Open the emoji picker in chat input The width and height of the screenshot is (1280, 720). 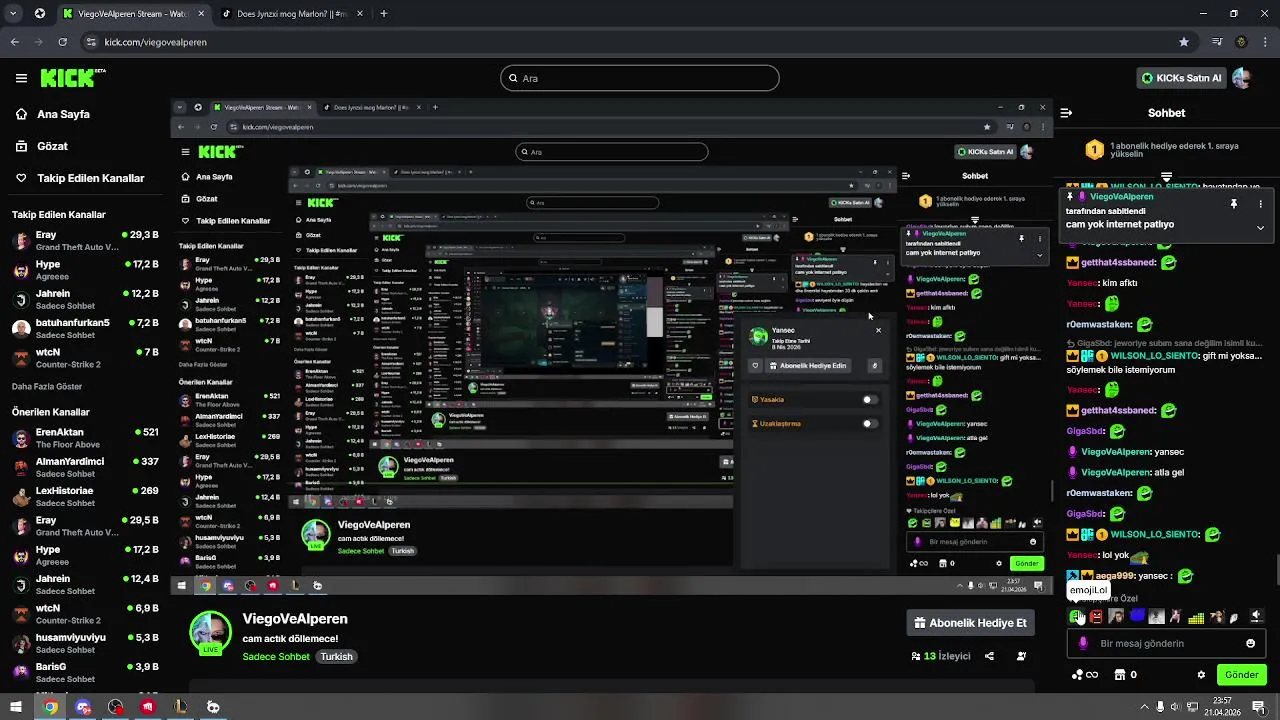click(x=1250, y=643)
